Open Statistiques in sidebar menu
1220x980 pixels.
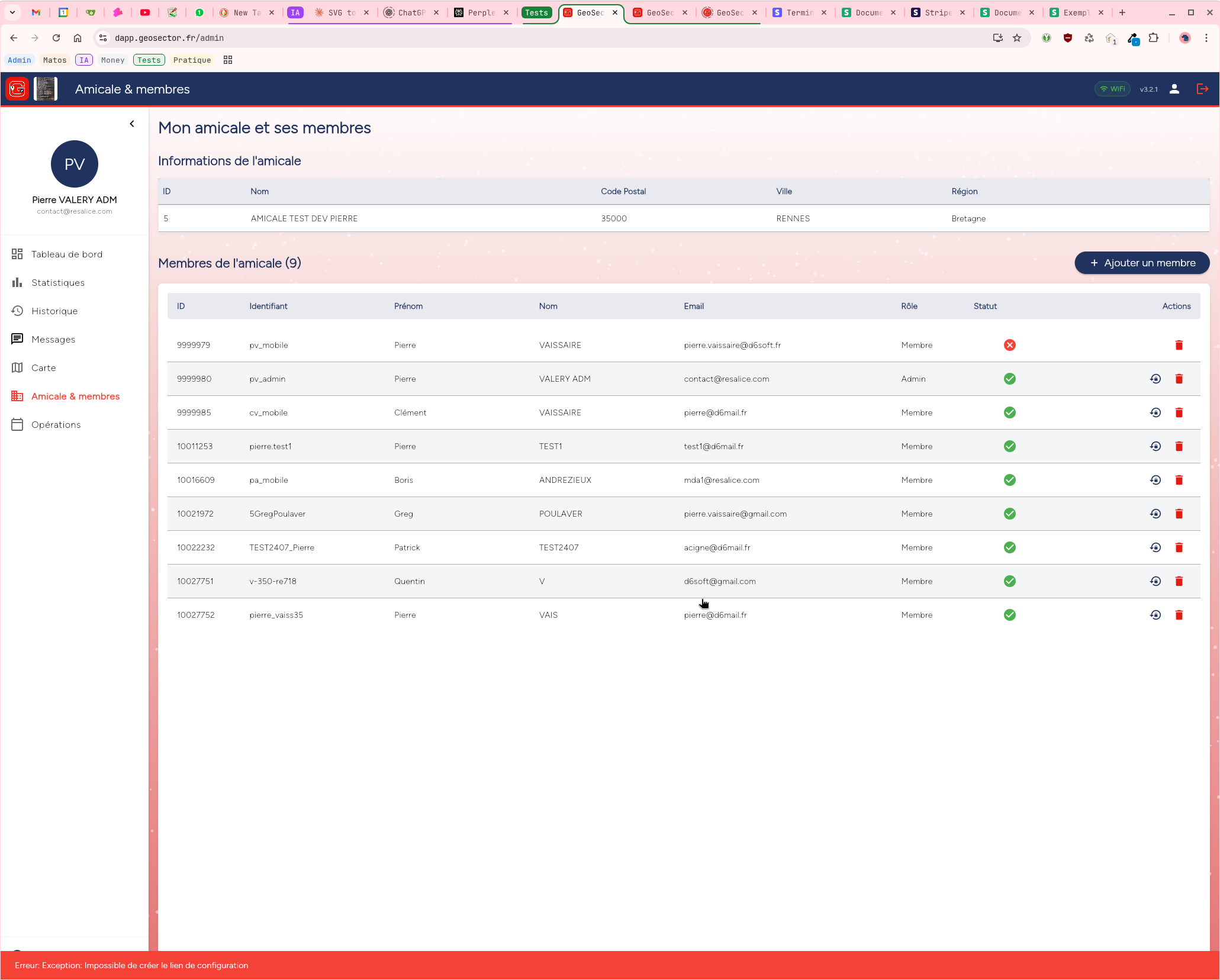(57, 283)
